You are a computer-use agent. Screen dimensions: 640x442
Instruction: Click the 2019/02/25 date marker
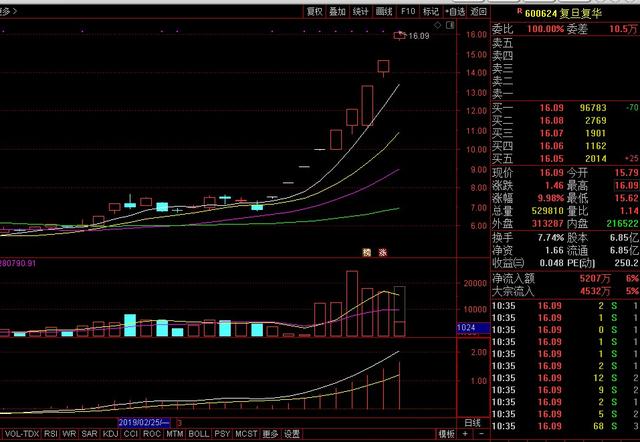[x=141, y=423]
